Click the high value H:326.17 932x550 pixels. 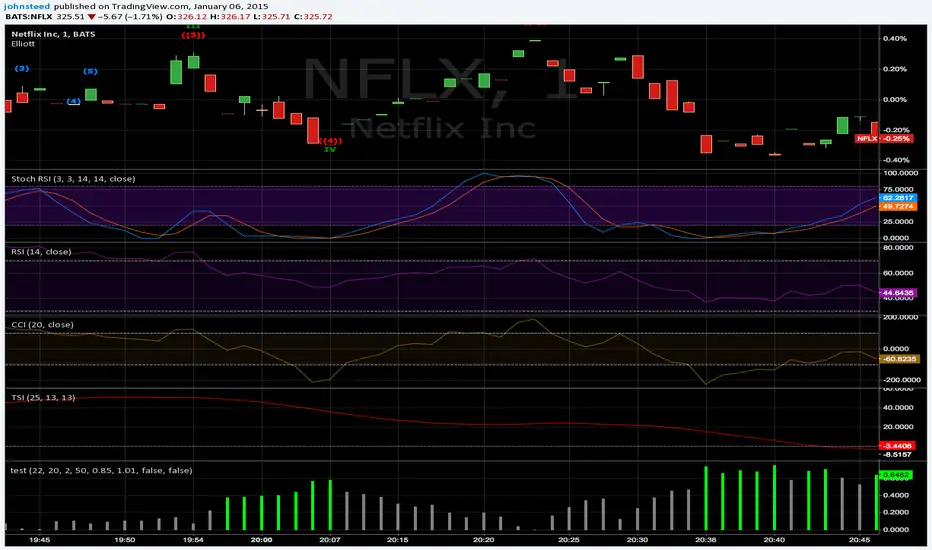pos(230,17)
